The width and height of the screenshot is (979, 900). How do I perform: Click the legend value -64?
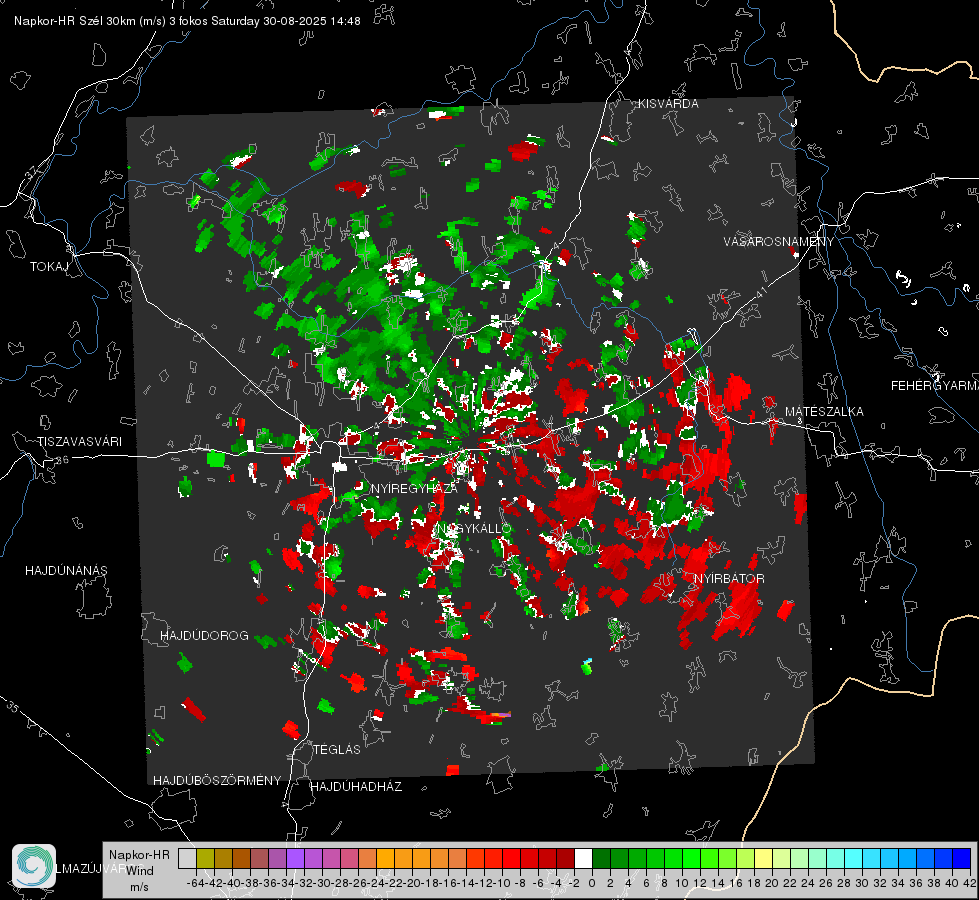click(195, 883)
